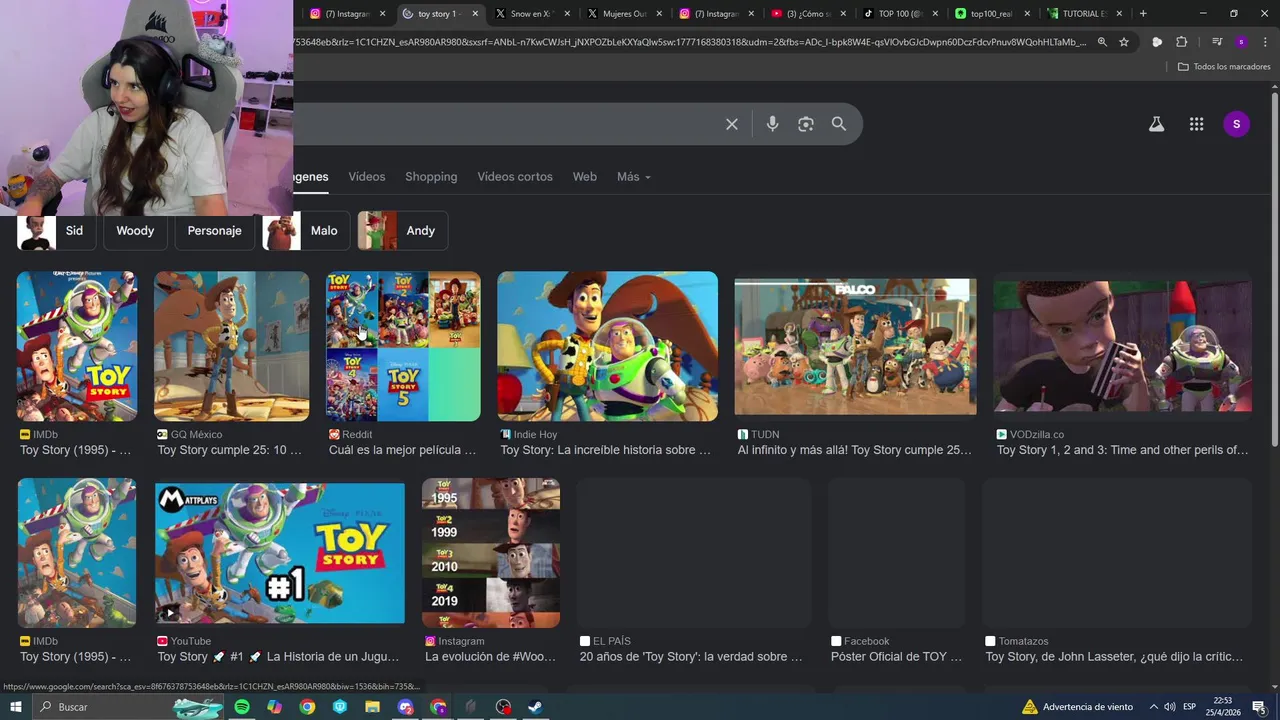Open the TUDN toy group image
This screenshot has height=720, width=1280.
click(x=855, y=346)
